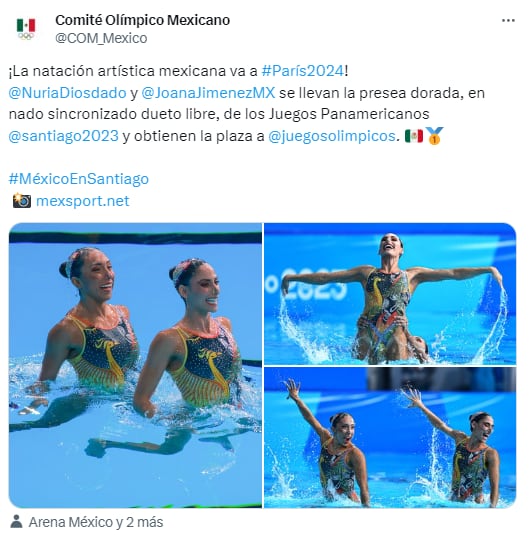Image resolution: width=529 pixels, height=544 pixels.
Task: Open the @NuriaDiosdado mention
Action: pos(67,93)
